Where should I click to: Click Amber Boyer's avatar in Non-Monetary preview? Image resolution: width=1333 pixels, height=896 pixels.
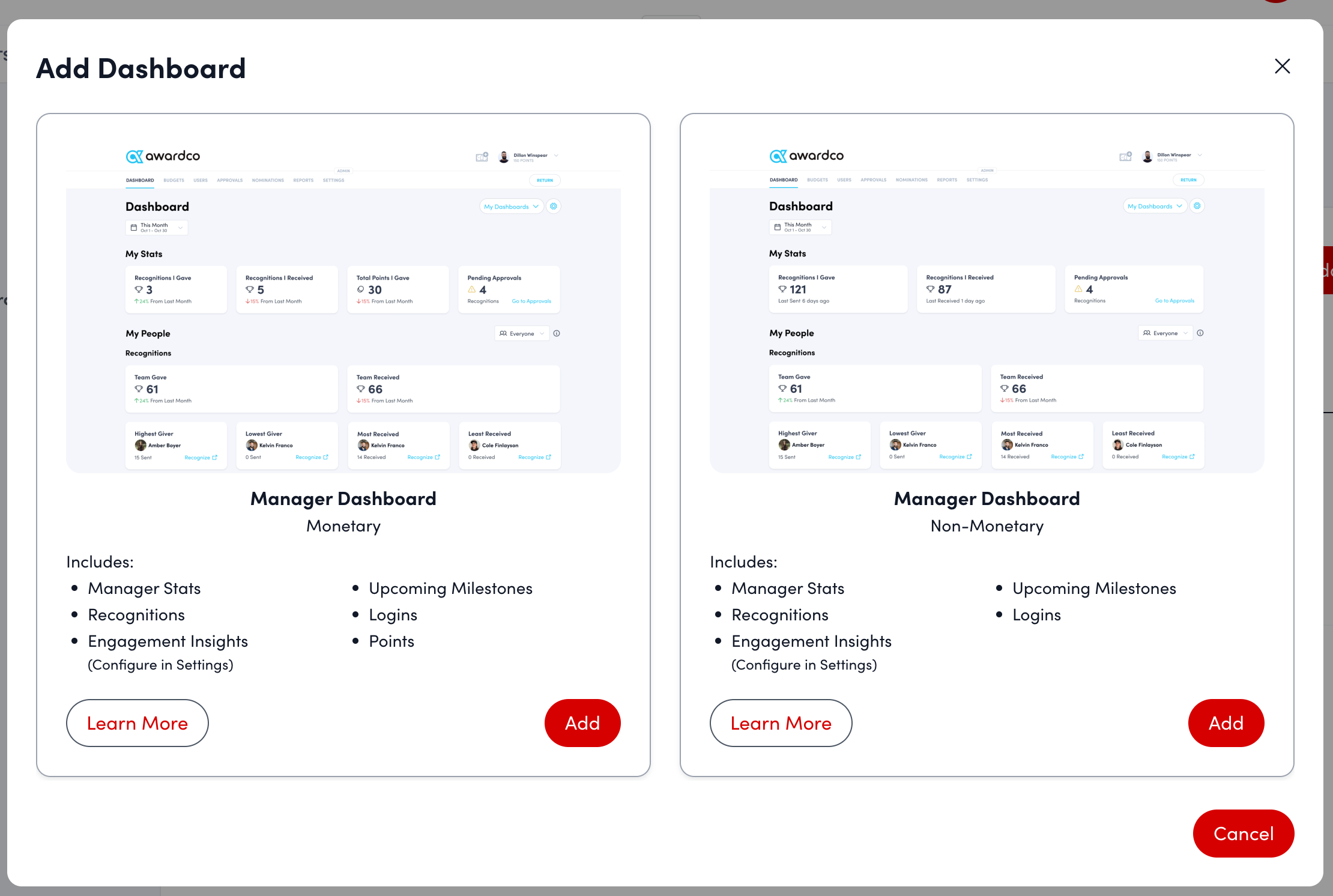pos(784,445)
